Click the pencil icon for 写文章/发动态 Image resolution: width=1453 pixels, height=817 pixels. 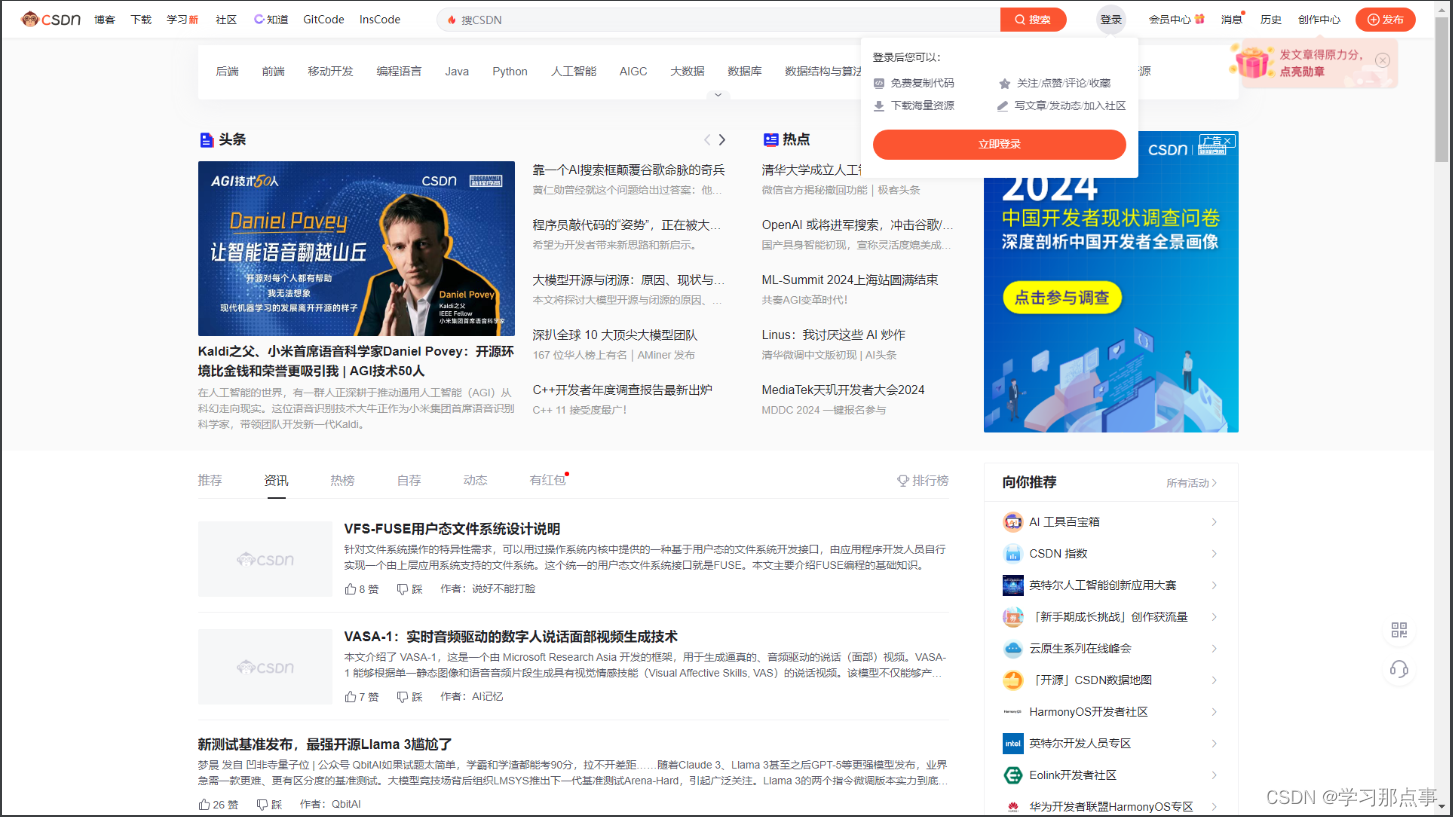[1004, 106]
